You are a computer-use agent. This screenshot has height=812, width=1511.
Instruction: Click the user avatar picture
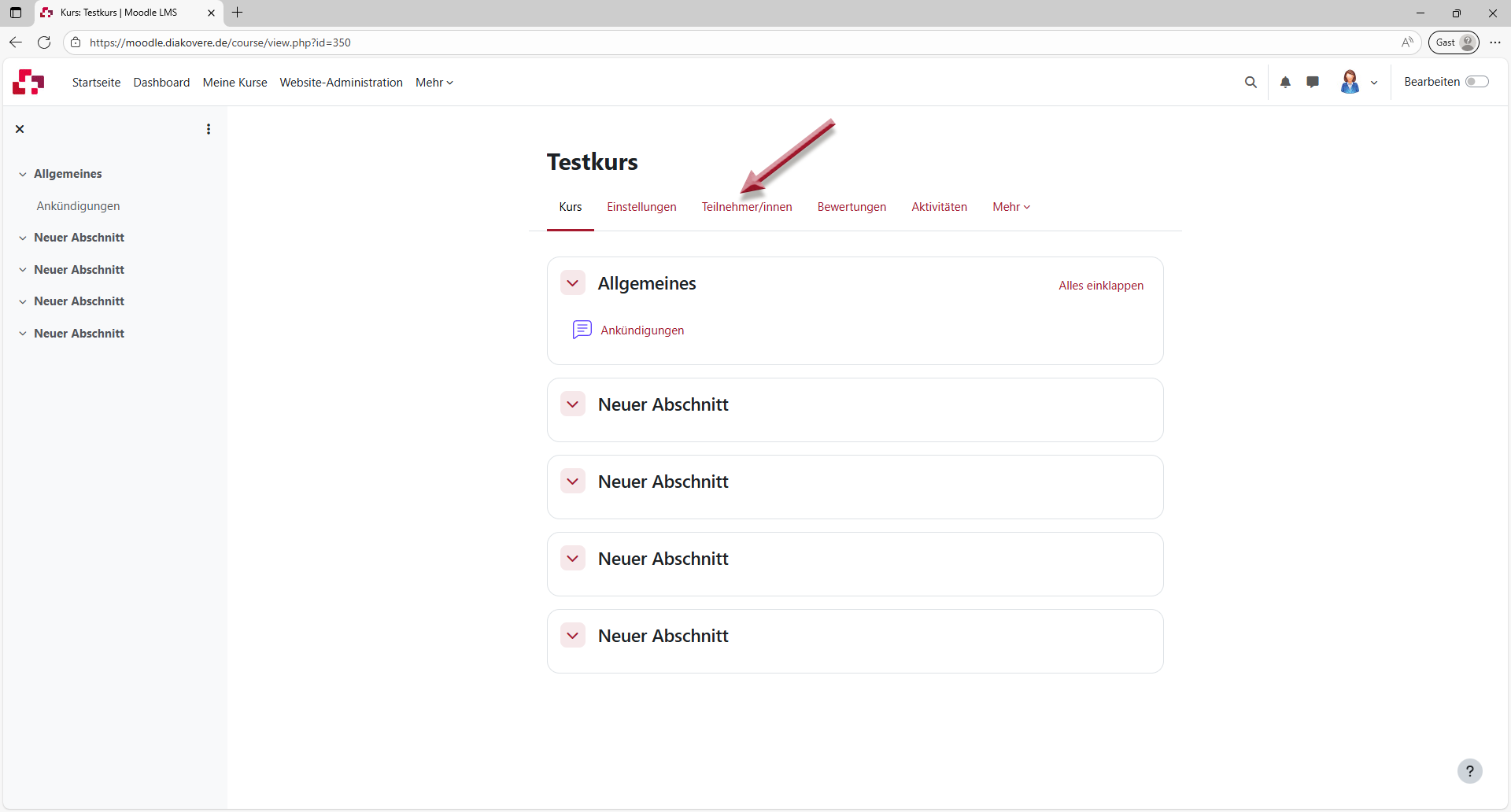point(1349,82)
